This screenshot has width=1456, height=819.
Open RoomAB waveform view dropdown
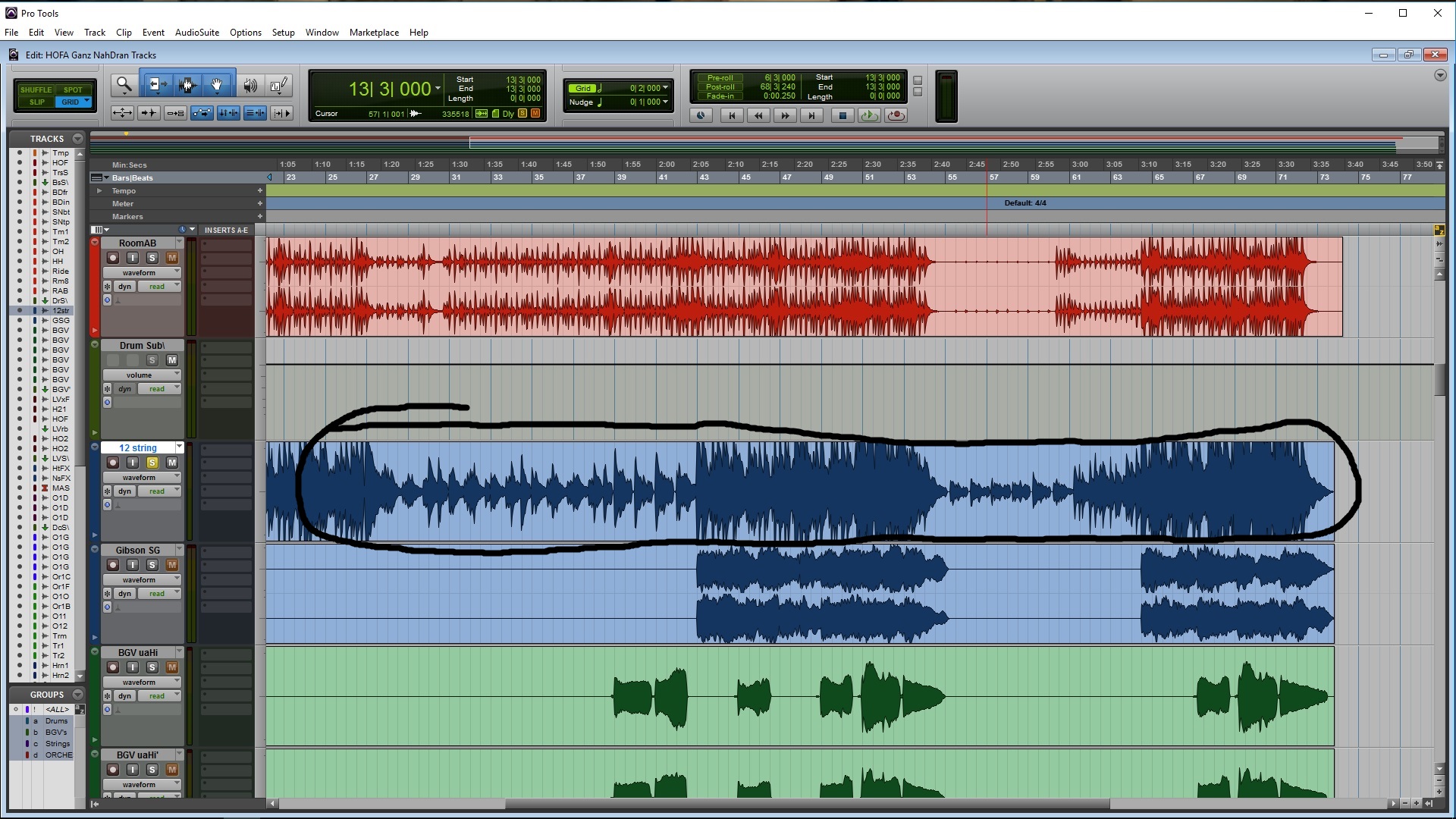coord(142,272)
